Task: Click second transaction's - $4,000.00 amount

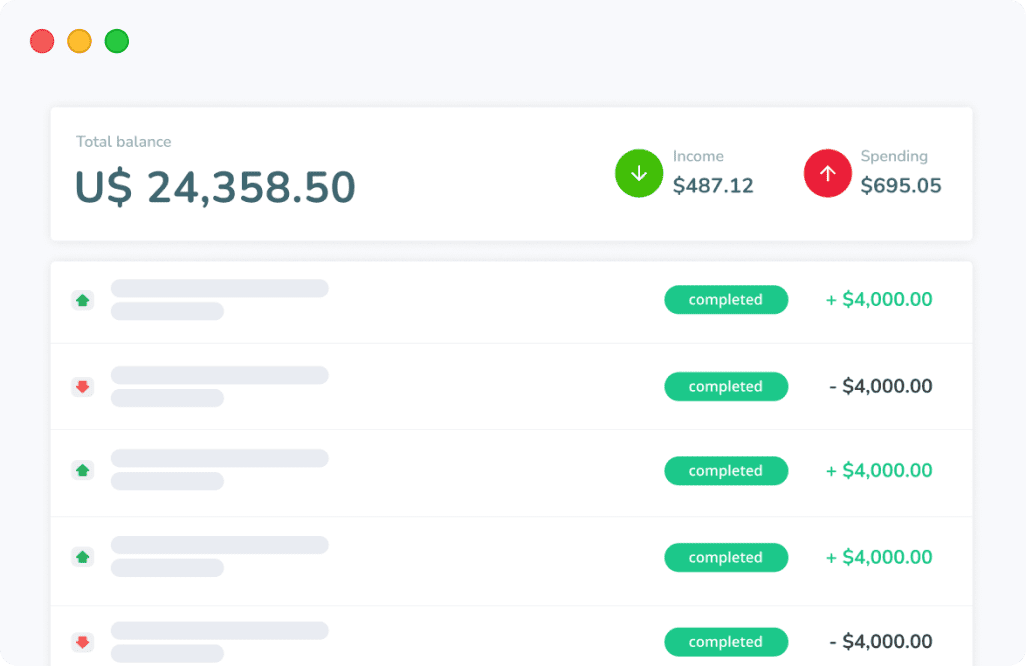Action: pos(880,387)
